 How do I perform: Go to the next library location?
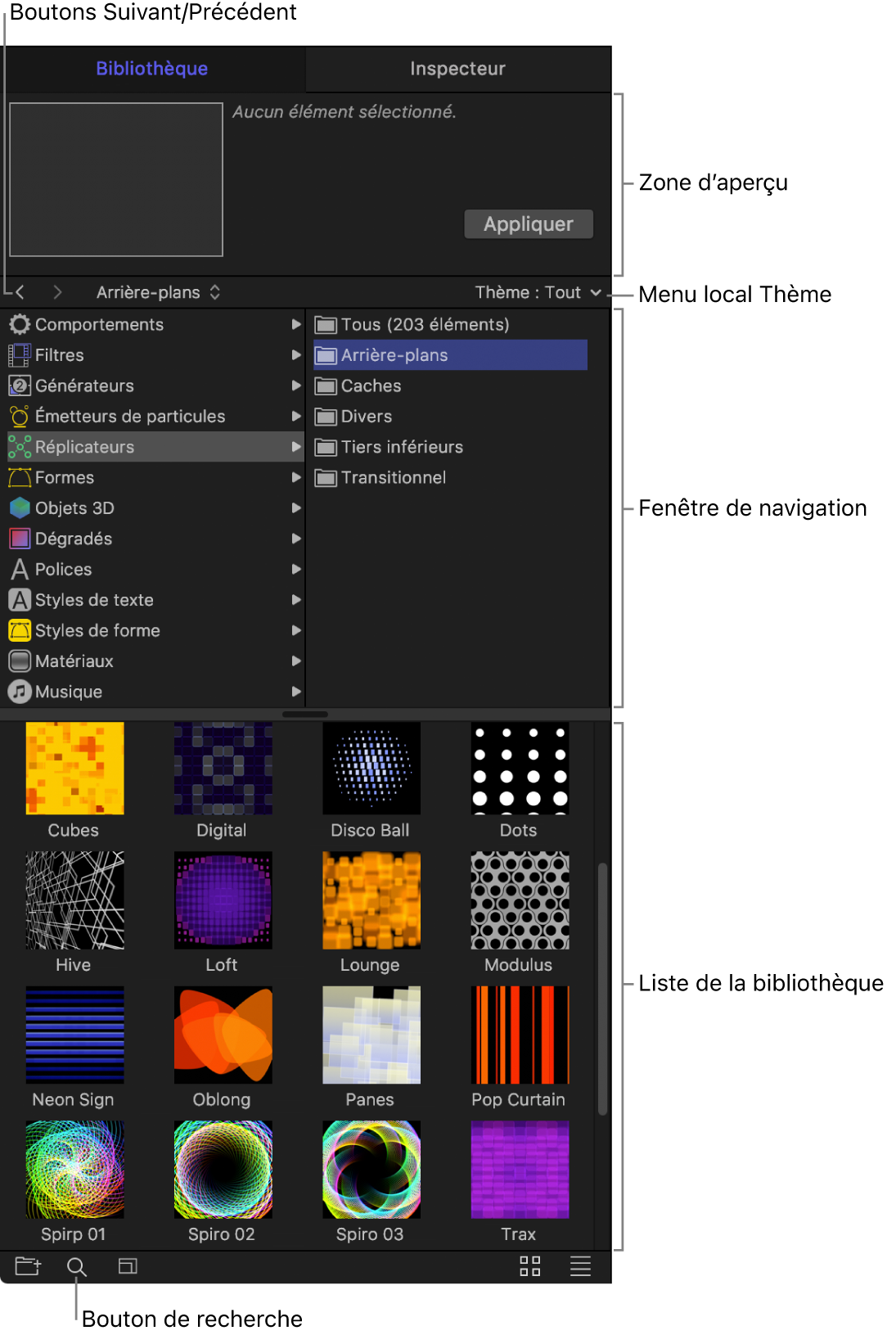coord(57,292)
